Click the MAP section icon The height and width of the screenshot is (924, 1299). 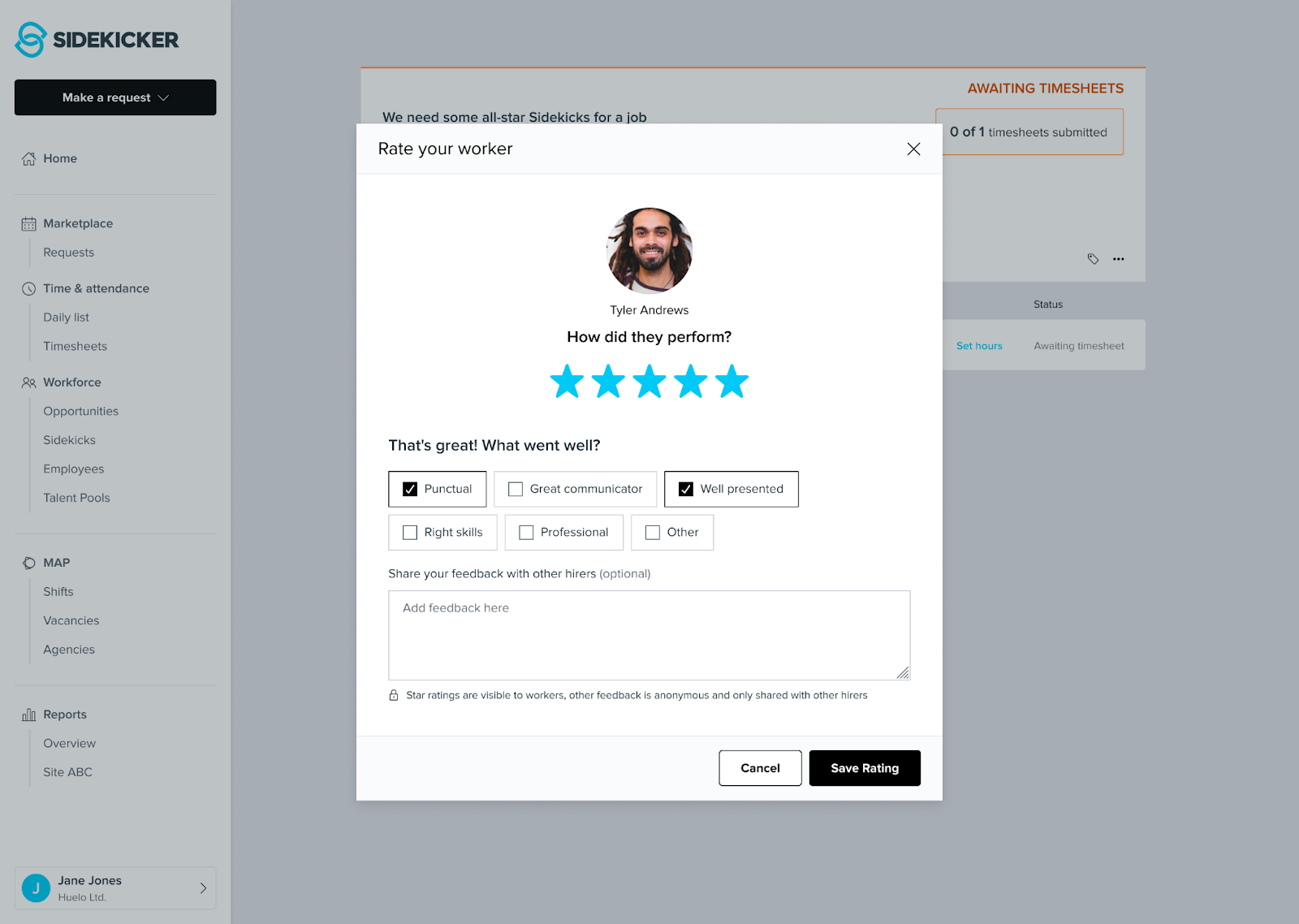click(28, 563)
